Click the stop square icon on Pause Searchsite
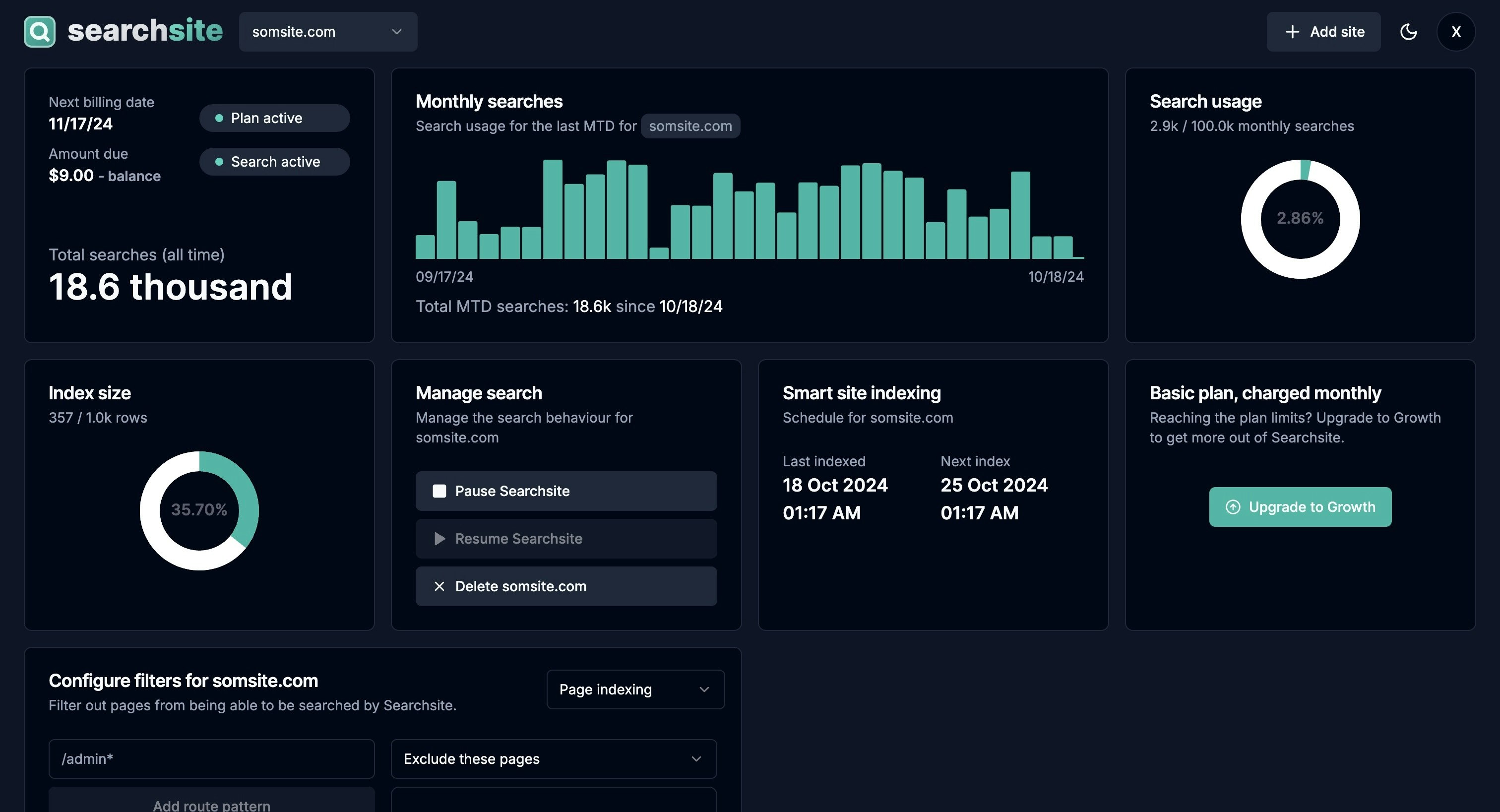Image resolution: width=1500 pixels, height=812 pixels. (439, 491)
